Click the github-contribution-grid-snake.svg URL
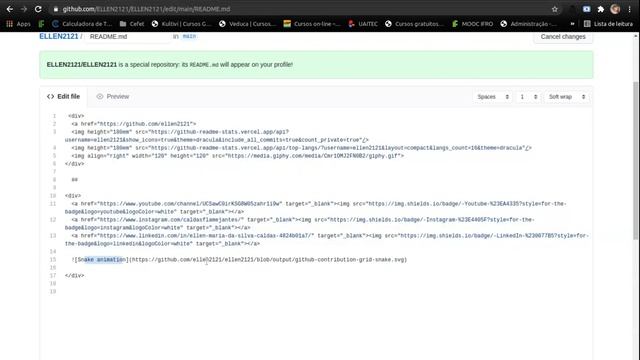Viewport: 640px width, 360px height. tap(268, 260)
